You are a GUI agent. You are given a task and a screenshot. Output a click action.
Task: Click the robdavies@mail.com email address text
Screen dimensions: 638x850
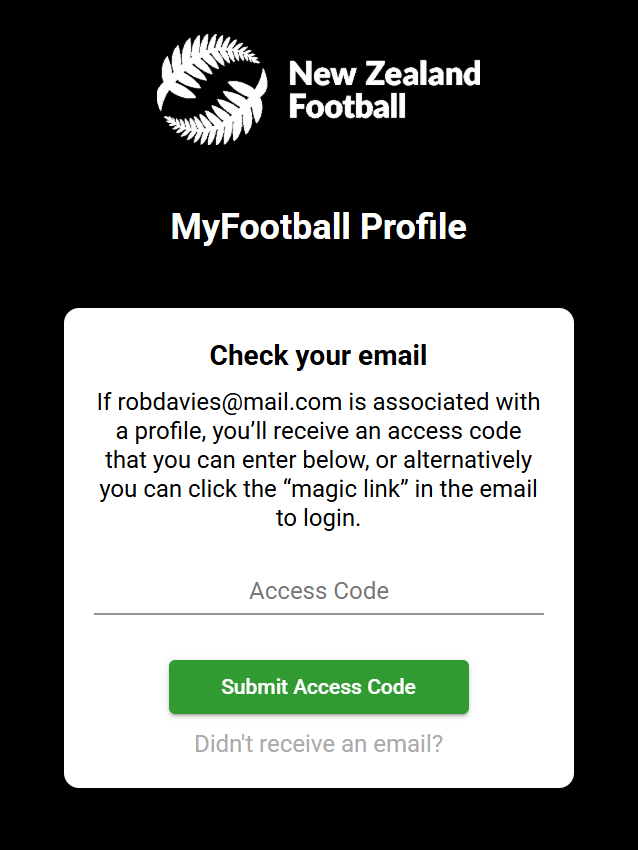(x=229, y=402)
